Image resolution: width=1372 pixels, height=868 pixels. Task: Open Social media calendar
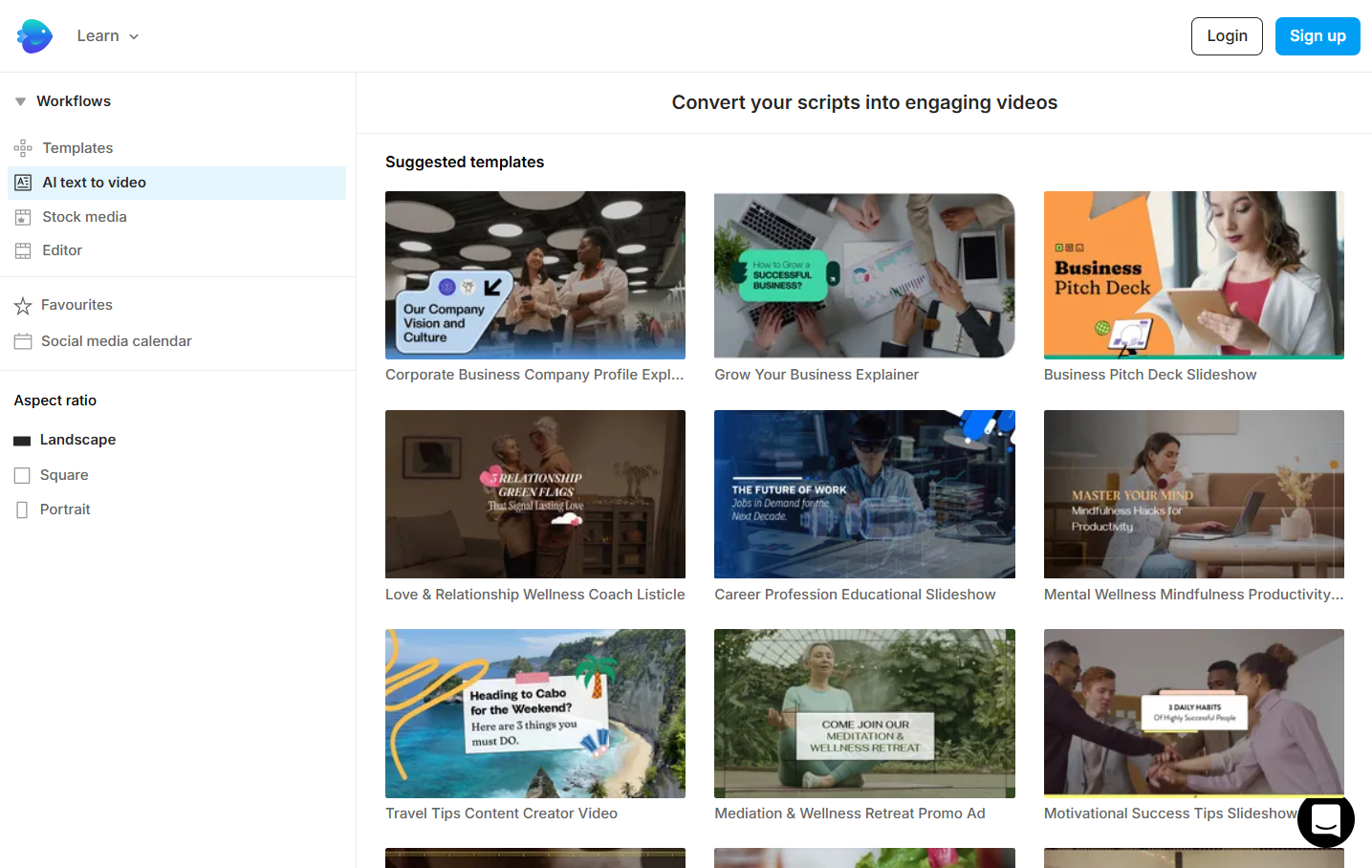point(116,341)
